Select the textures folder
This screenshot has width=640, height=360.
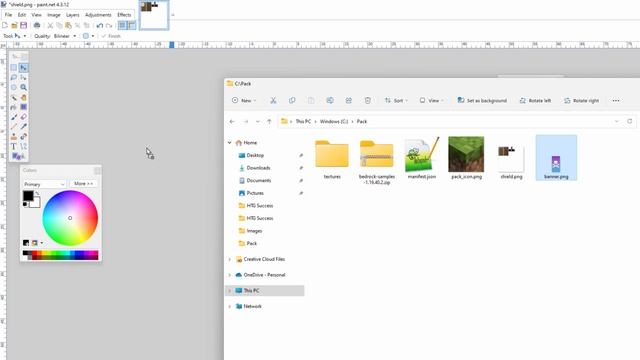pos(332,159)
